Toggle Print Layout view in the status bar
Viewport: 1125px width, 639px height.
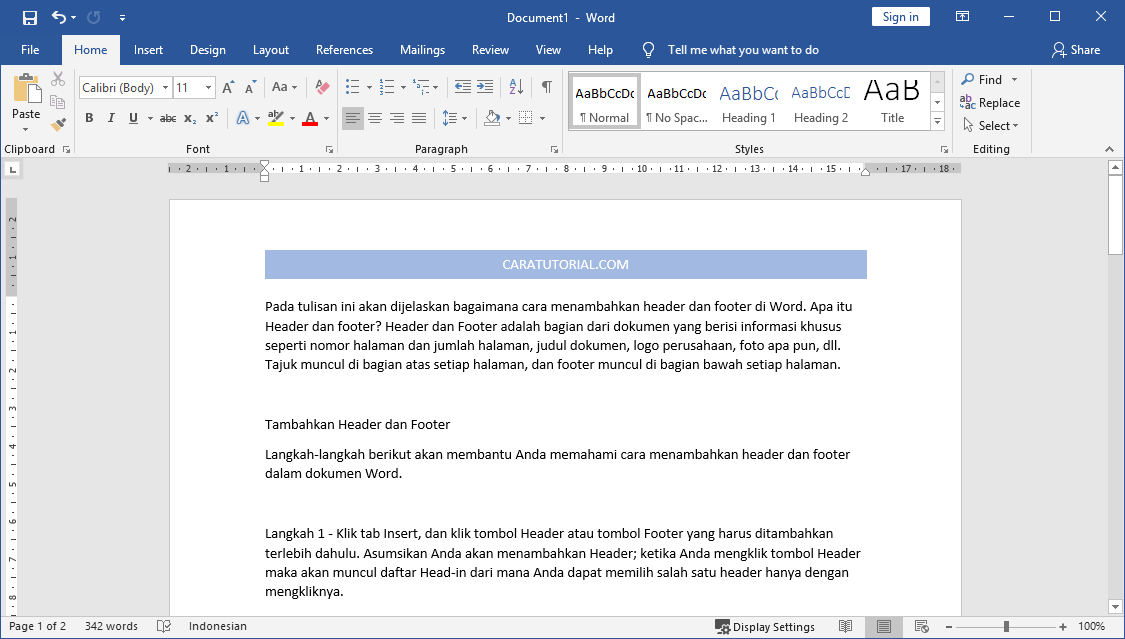(x=884, y=626)
